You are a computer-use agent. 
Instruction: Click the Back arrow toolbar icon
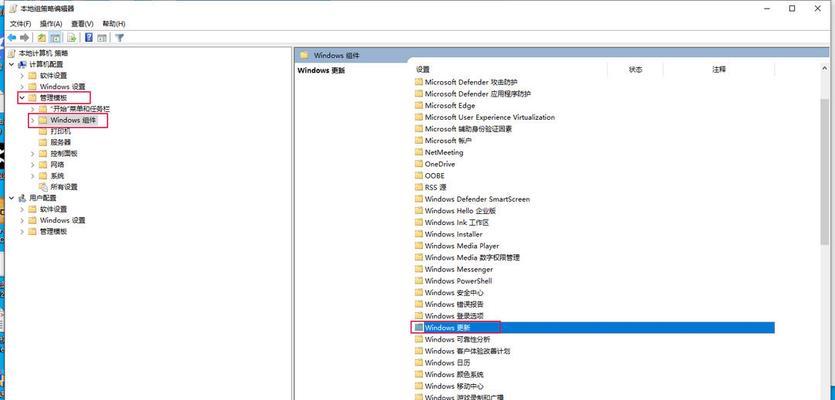(x=11, y=38)
